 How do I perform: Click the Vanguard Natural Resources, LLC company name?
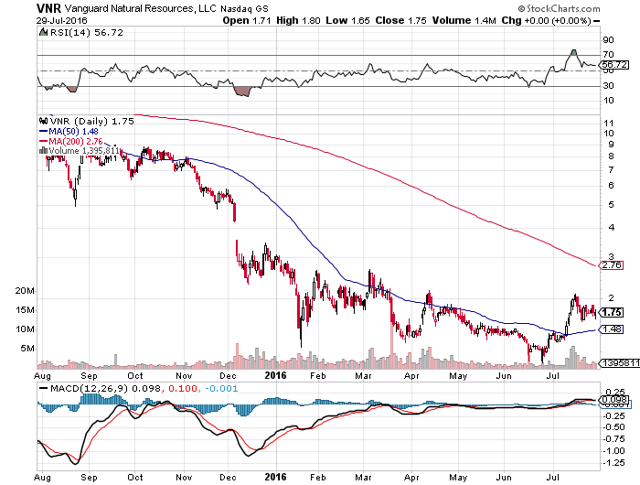(141, 9)
